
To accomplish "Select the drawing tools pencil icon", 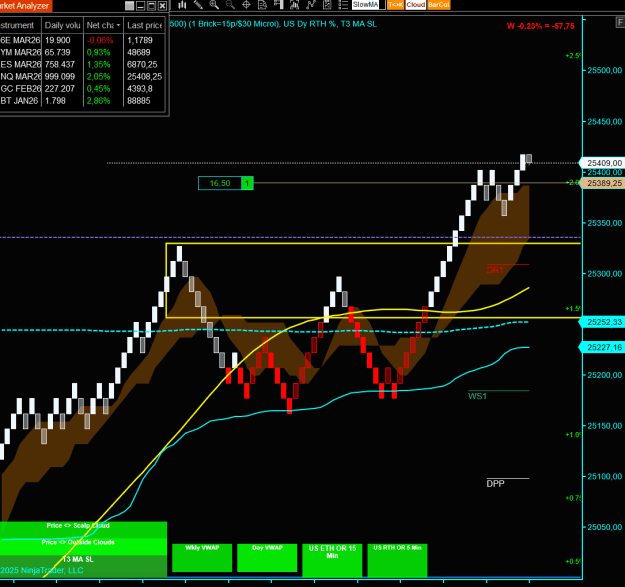I will tap(198, 5).
